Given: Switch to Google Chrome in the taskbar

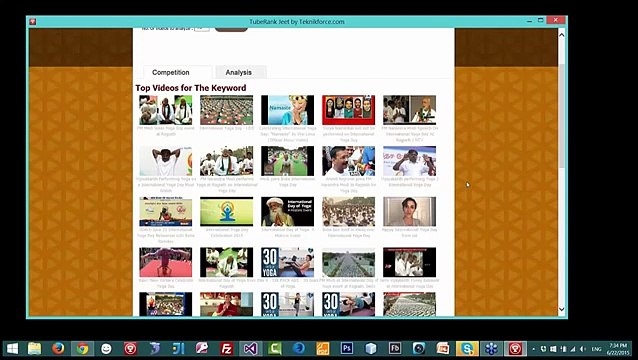Looking at the screenshot, I should (x=82, y=349).
